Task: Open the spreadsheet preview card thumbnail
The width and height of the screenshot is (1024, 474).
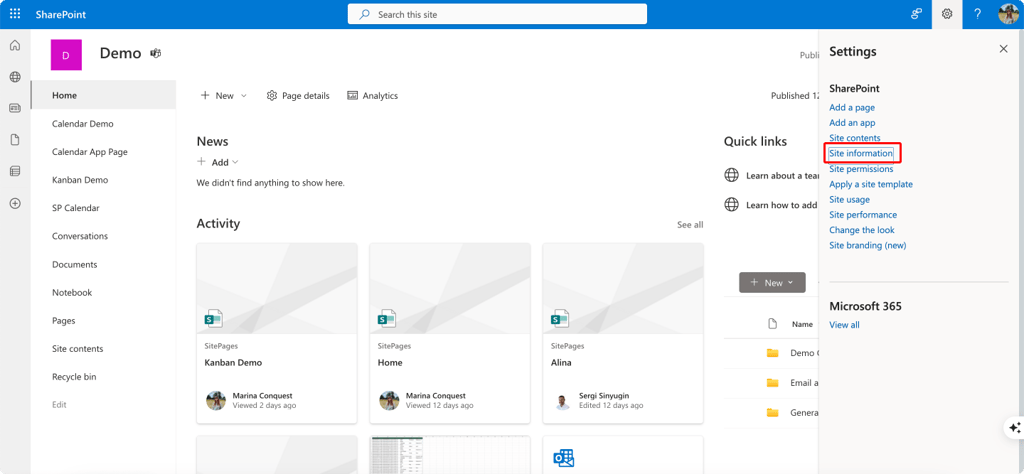Action: click(x=450, y=455)
